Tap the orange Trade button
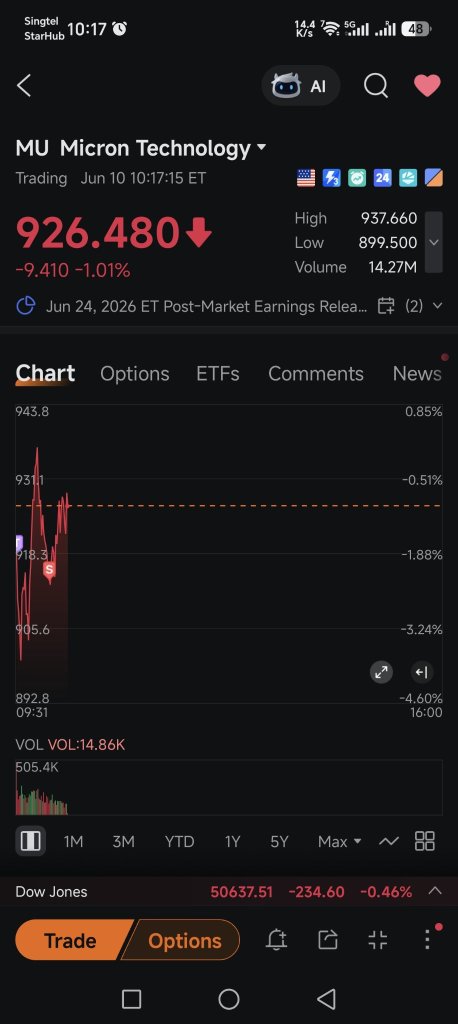Screen dimensions: 458x1024 coord(70,940)
